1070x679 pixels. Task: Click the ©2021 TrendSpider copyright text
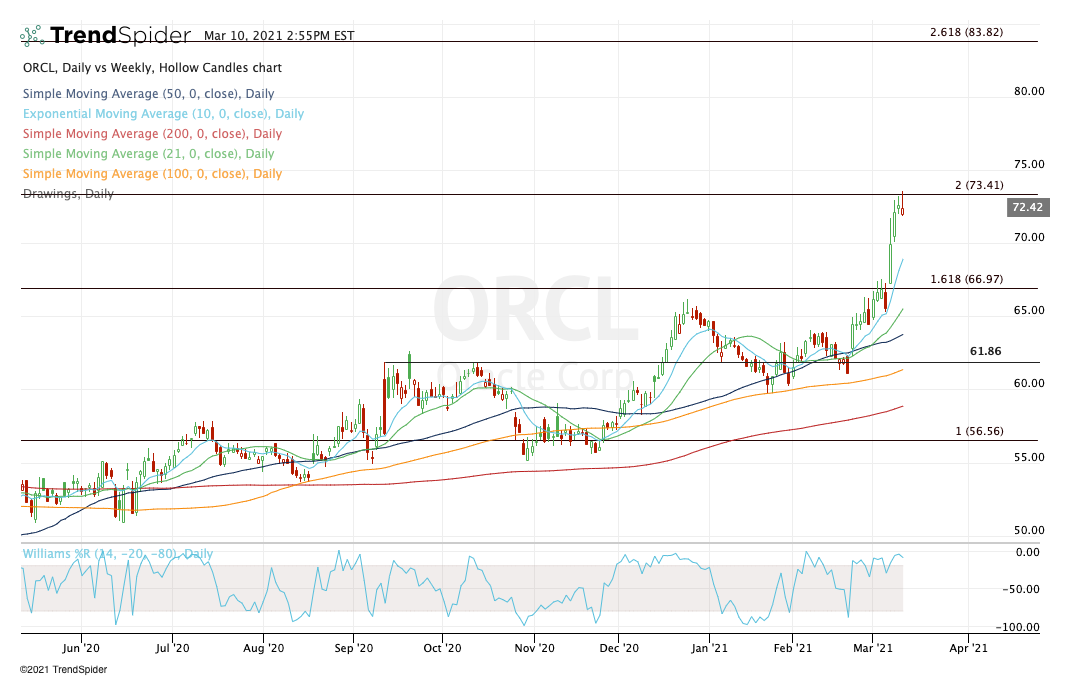click(x=63, y=669)
